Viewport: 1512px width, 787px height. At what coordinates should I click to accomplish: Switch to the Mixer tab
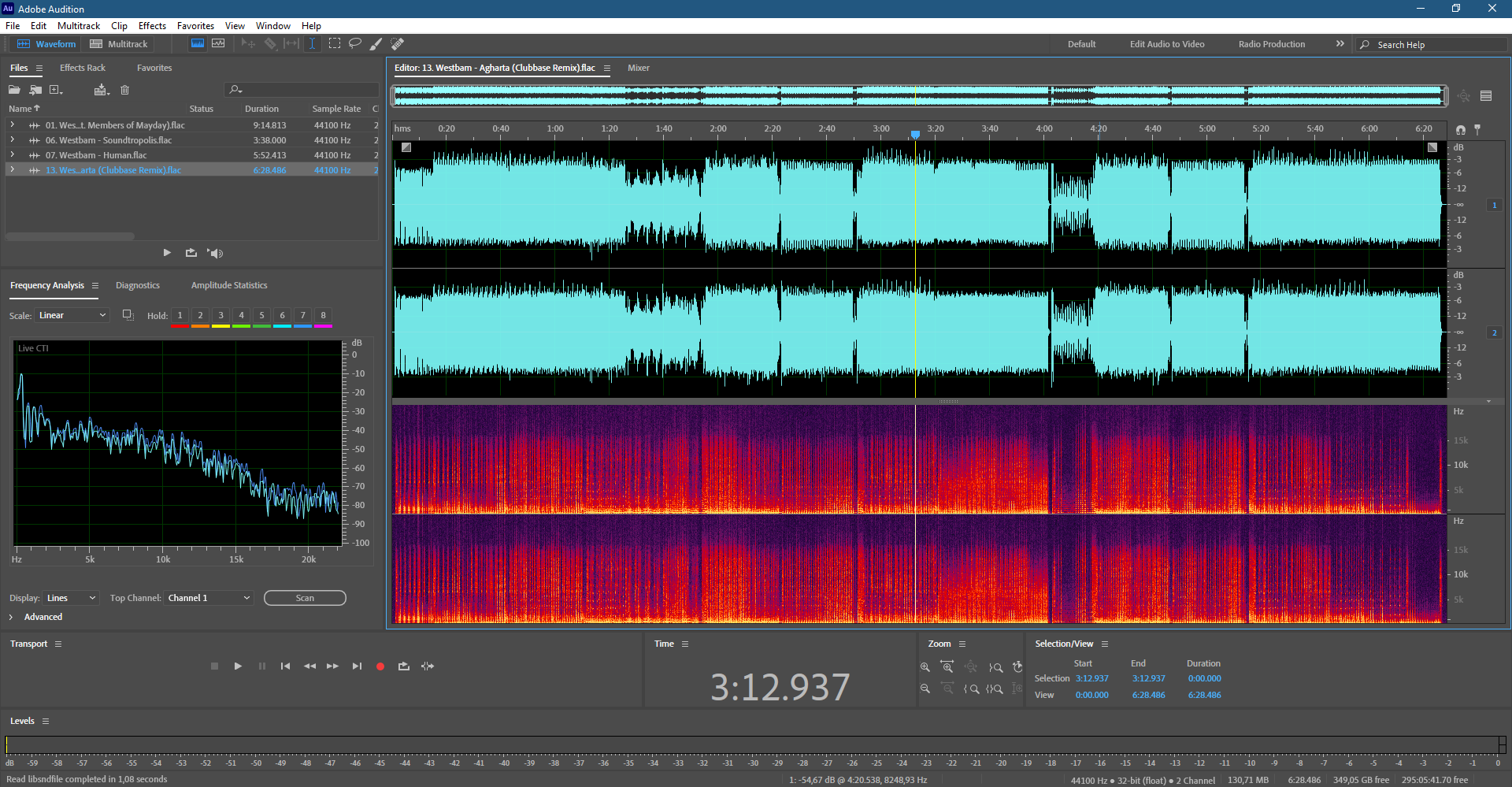click(639, 68)
